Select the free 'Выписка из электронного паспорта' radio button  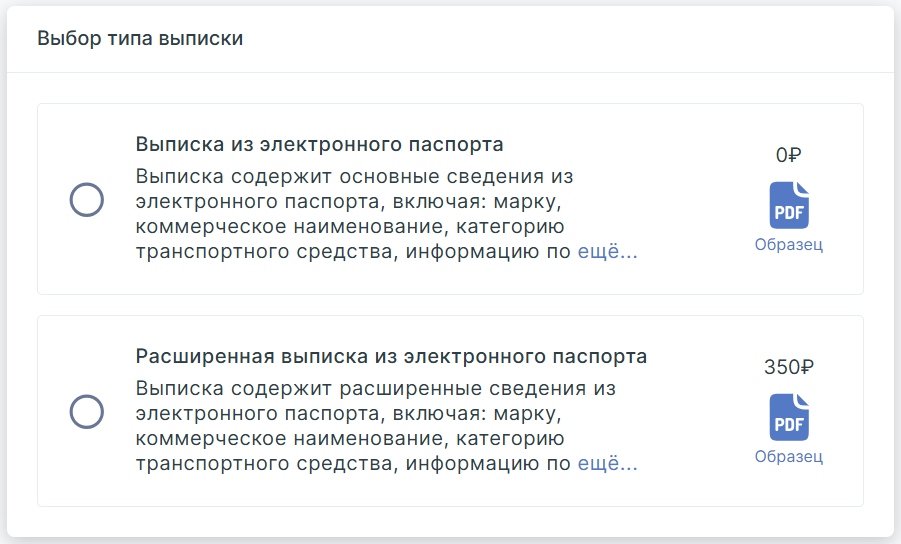click(x=87, y=200)
